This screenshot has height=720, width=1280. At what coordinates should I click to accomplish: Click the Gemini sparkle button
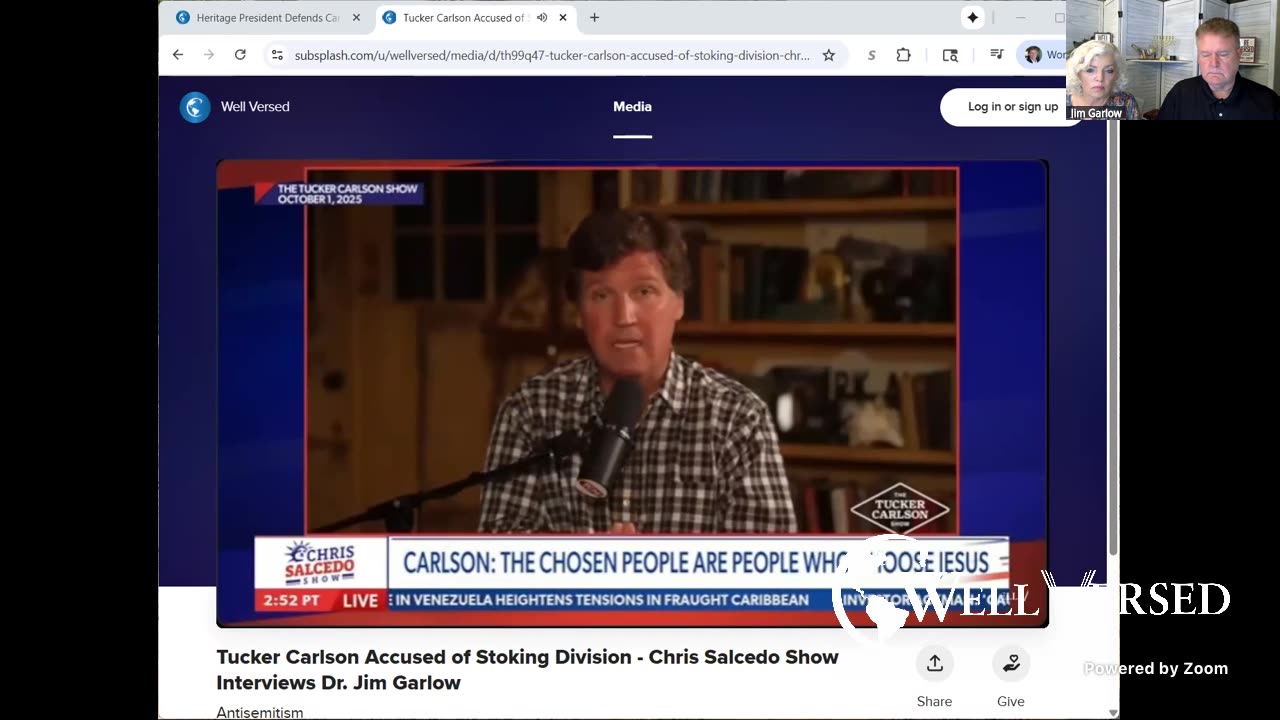click(973, 18)
